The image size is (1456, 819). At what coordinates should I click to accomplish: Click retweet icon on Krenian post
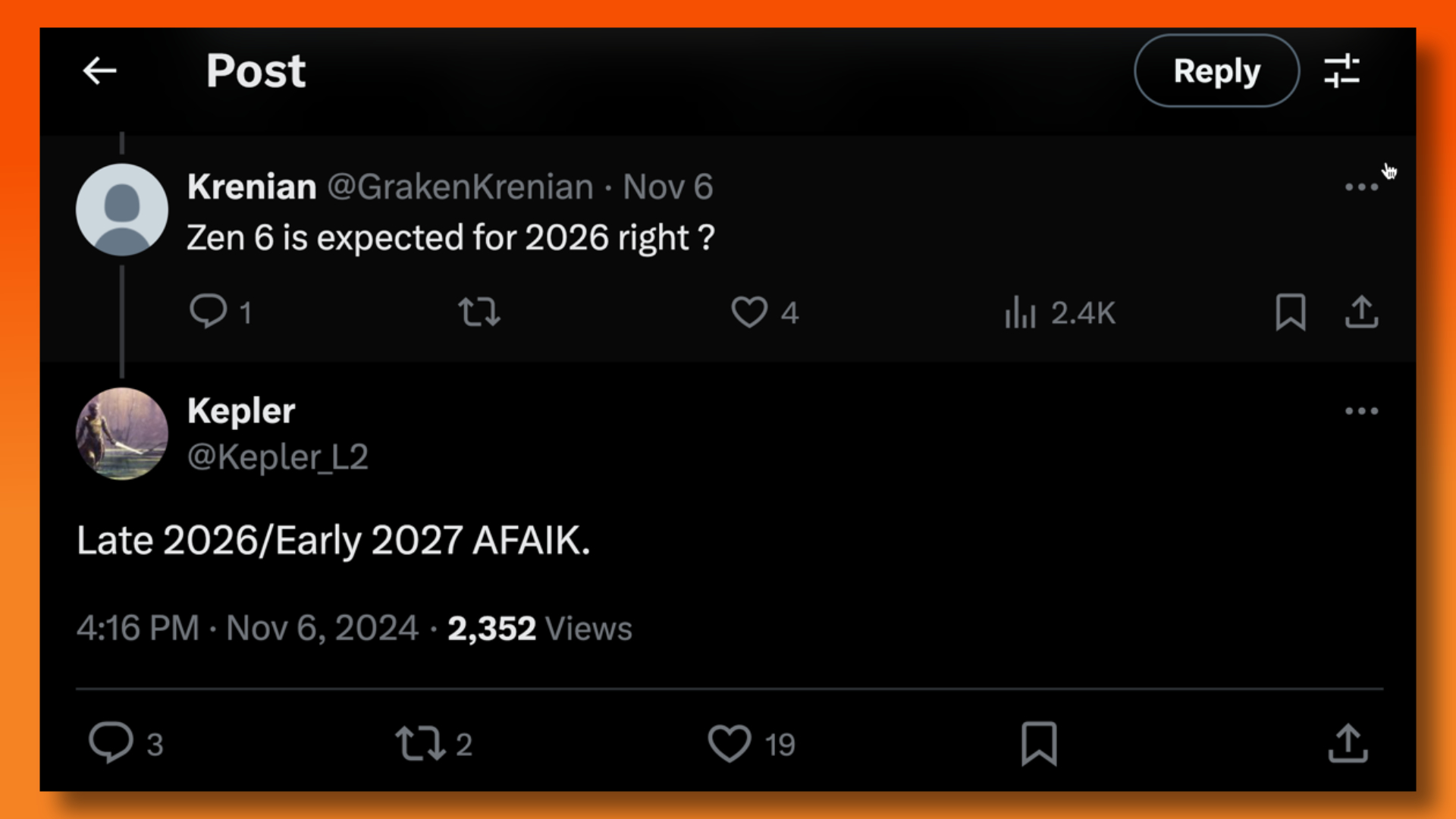tap(478, 312)
